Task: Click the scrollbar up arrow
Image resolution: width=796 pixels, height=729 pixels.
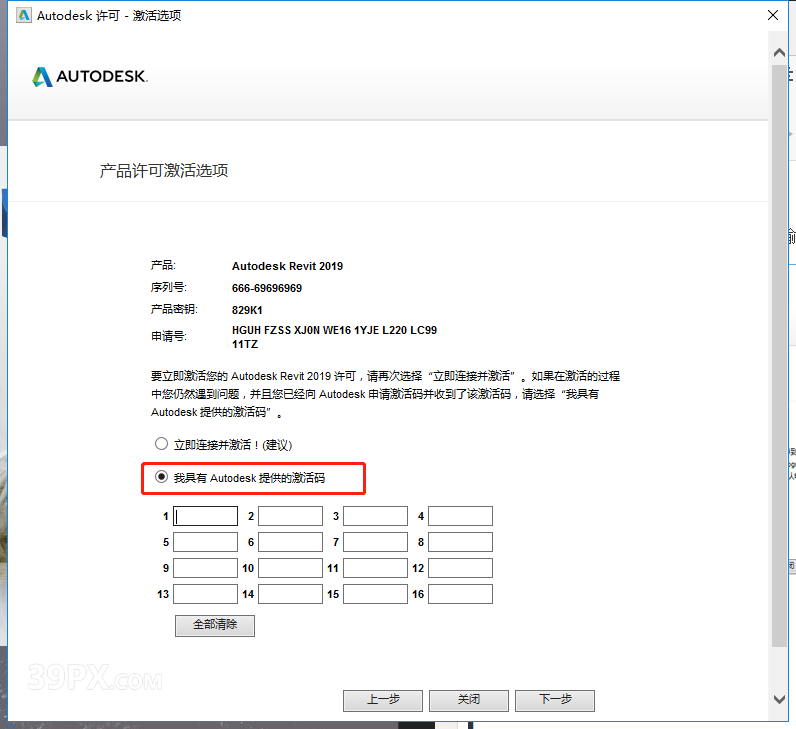Action: [x=779, y=52]
